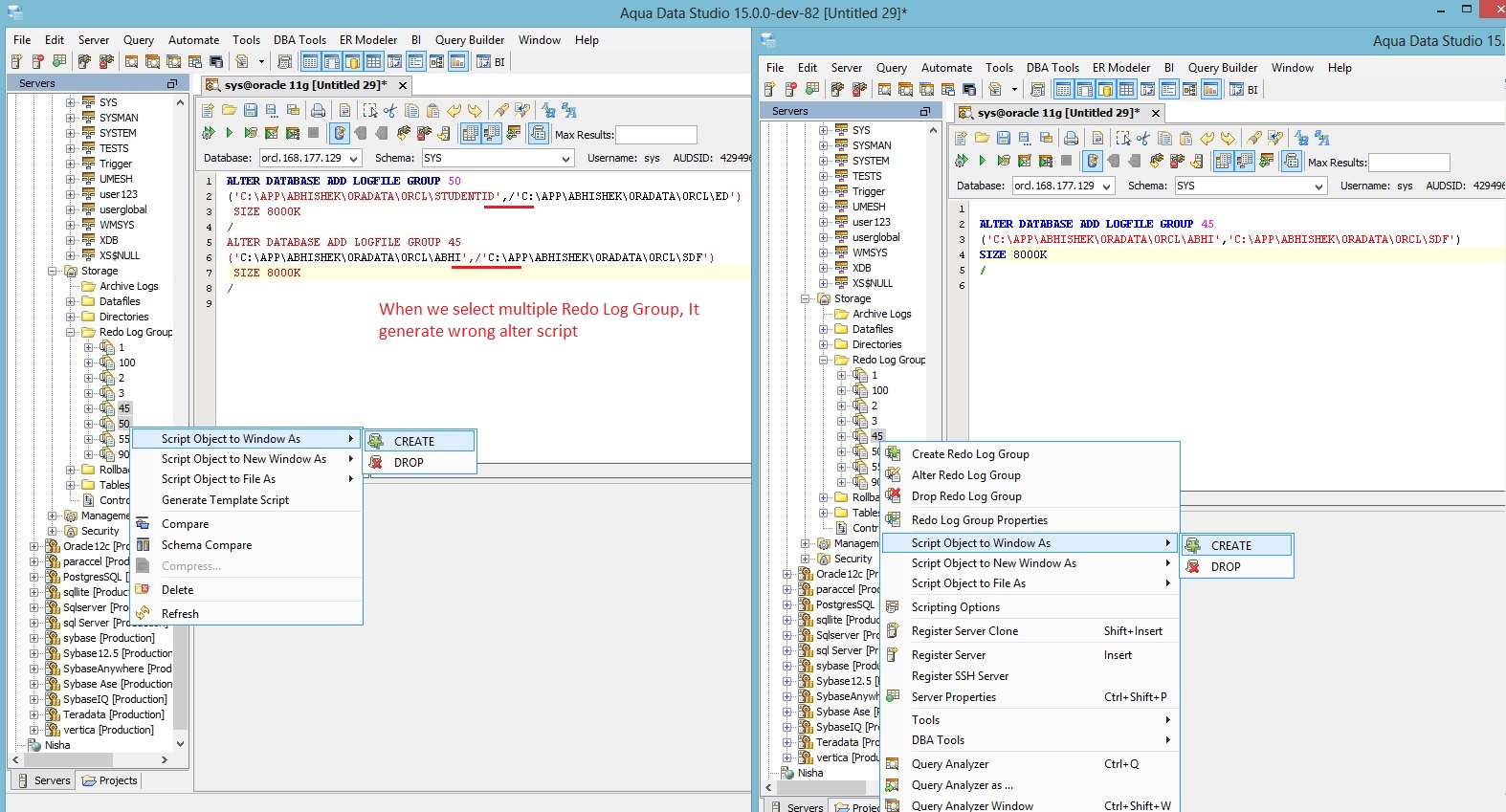The height and width of the screenshot is (812, 1506).
Task: Click the Print icon in the right editor toolbar
Action: click(1072, 138)
